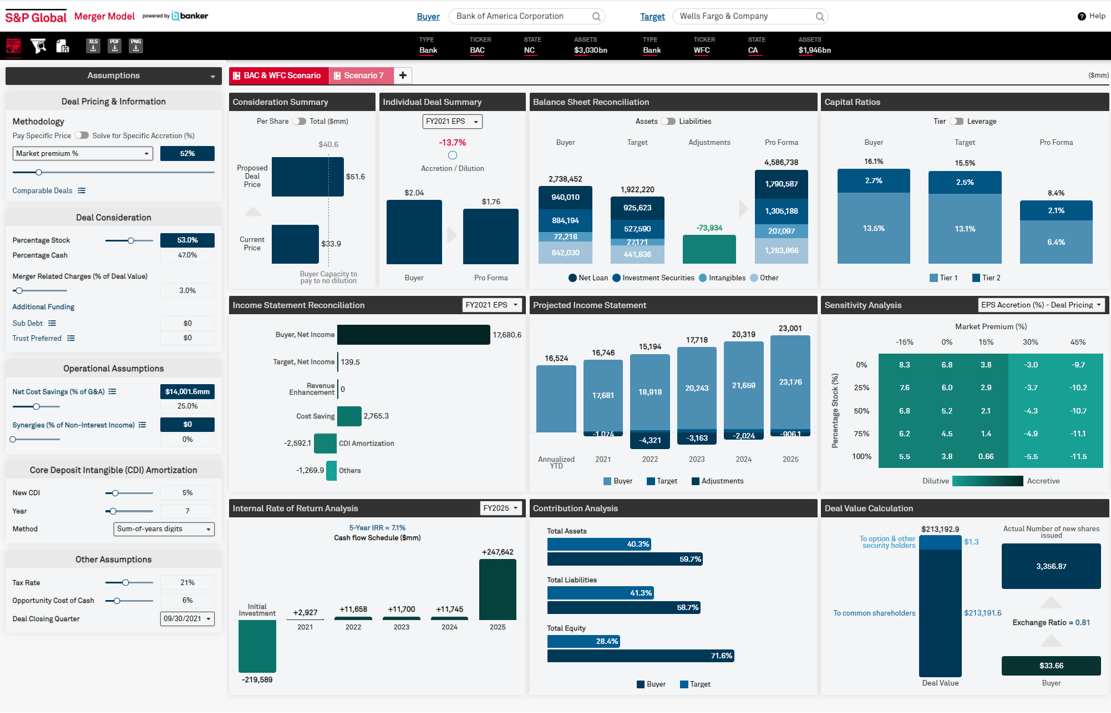
Task: Toggle Tier versus Leverage in Capital Ratios
Action: click(957, 121)
